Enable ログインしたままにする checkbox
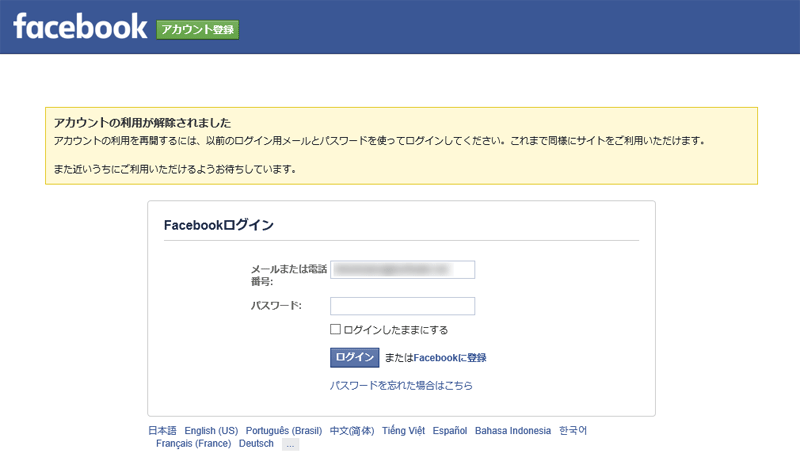 (x=335, y=329)
